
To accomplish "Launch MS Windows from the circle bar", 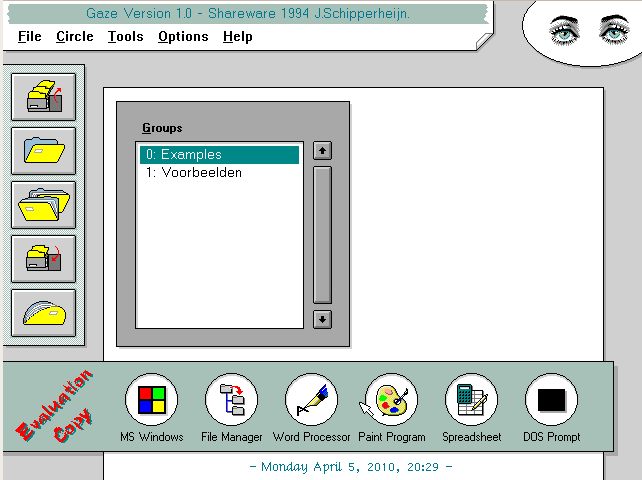I will (151, 399).
